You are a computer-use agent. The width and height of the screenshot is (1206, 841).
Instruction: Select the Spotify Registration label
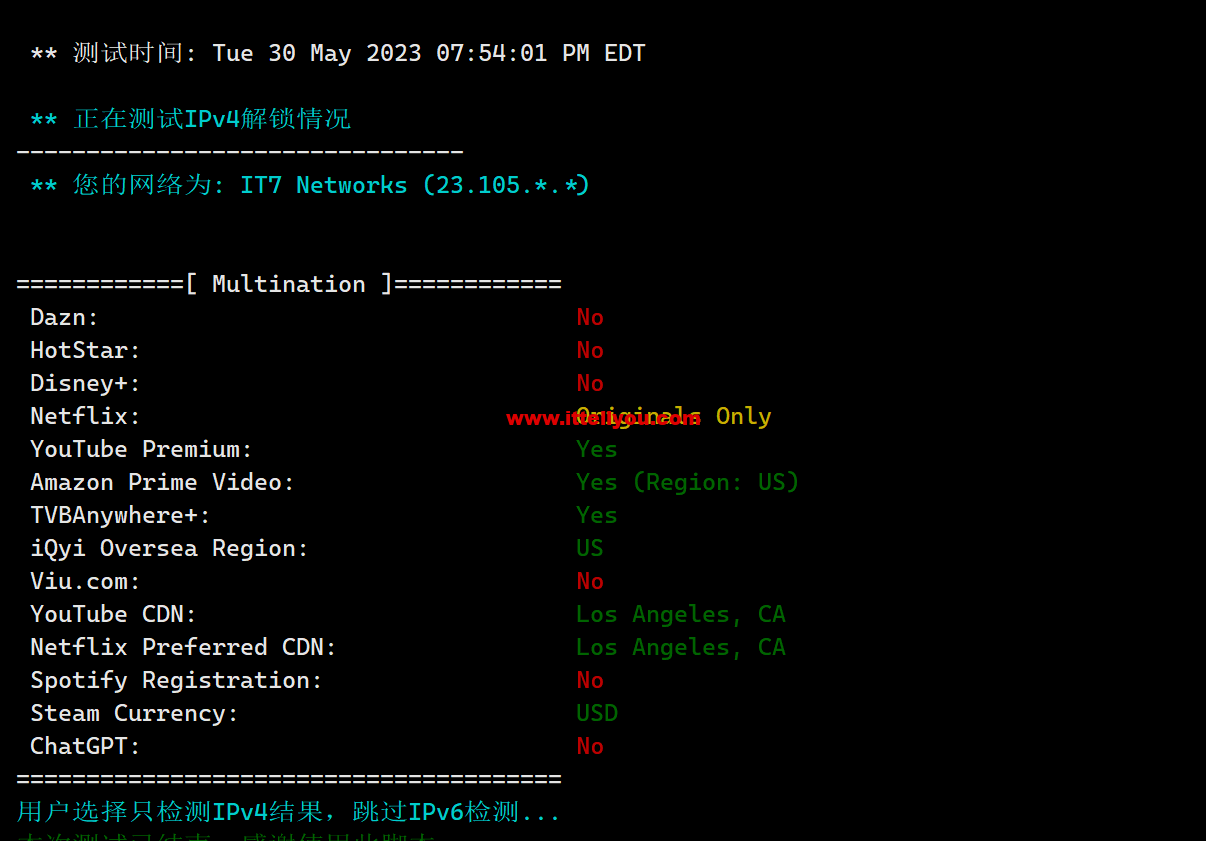(177, 680)
